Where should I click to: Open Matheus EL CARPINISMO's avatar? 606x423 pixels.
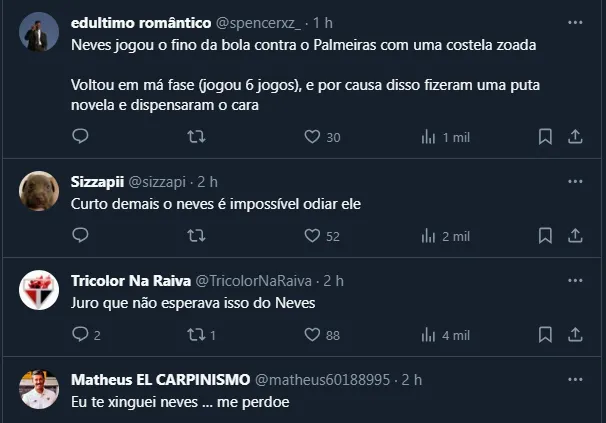(39, 390)
